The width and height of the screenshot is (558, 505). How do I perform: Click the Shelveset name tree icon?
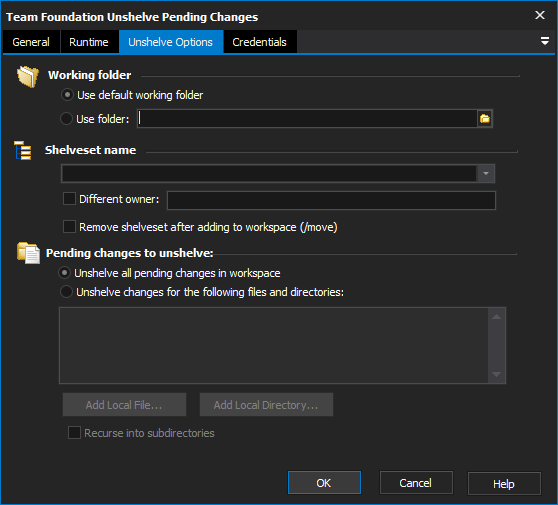(23, 150)
